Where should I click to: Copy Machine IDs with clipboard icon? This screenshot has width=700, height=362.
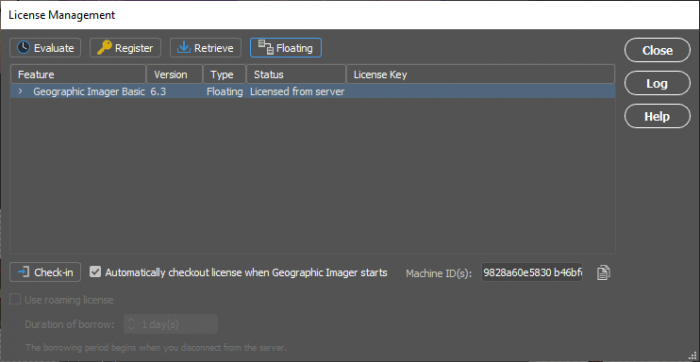tap(603, 272)
